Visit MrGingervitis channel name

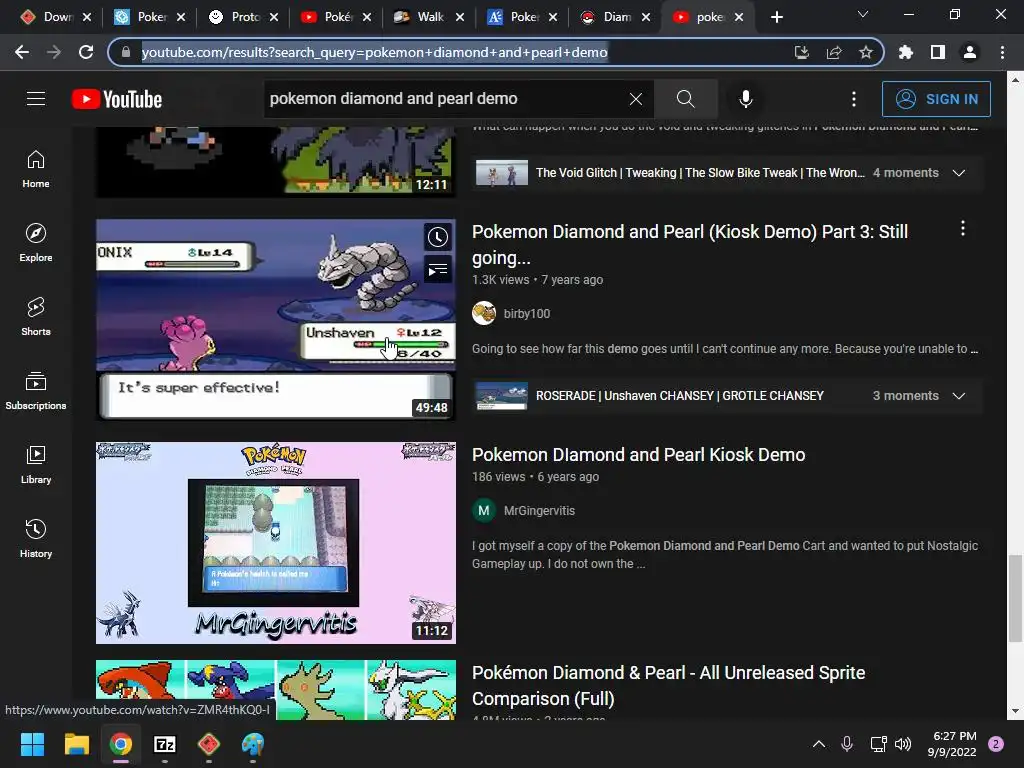coord(539,511)
